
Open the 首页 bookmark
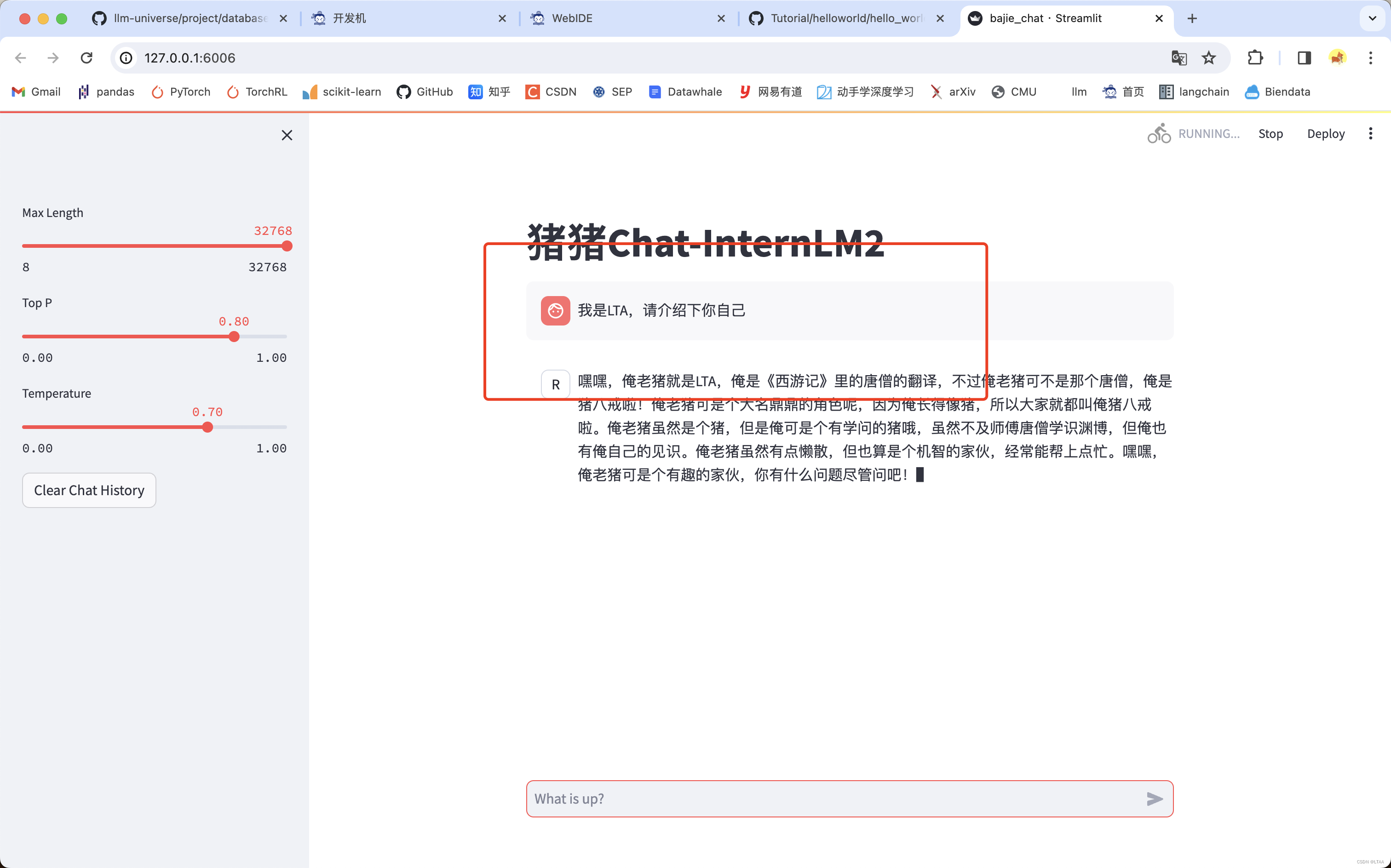(x=1123, y=92)
